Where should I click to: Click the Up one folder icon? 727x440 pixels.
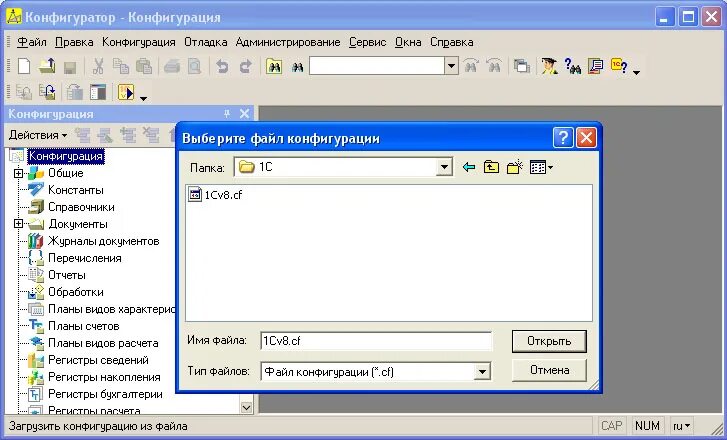491,167
